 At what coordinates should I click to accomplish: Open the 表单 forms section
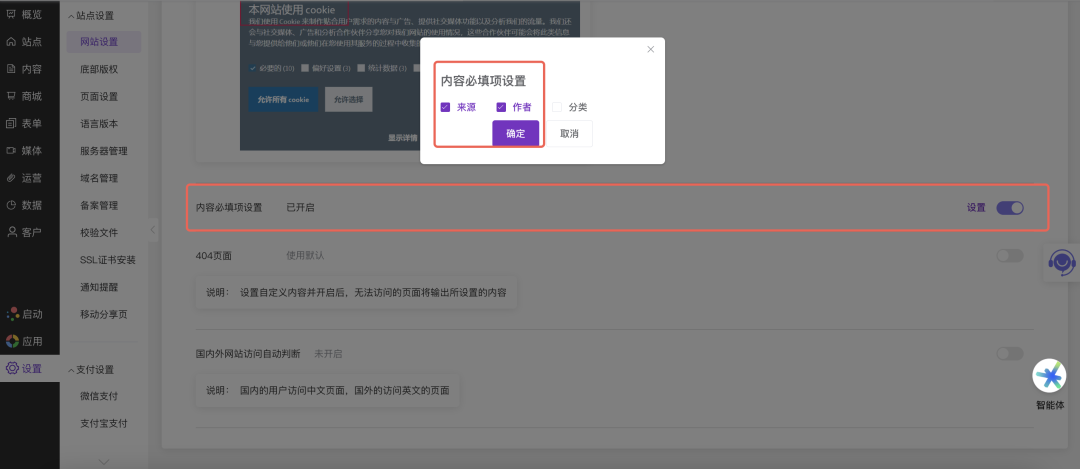[x=23, y=124]
